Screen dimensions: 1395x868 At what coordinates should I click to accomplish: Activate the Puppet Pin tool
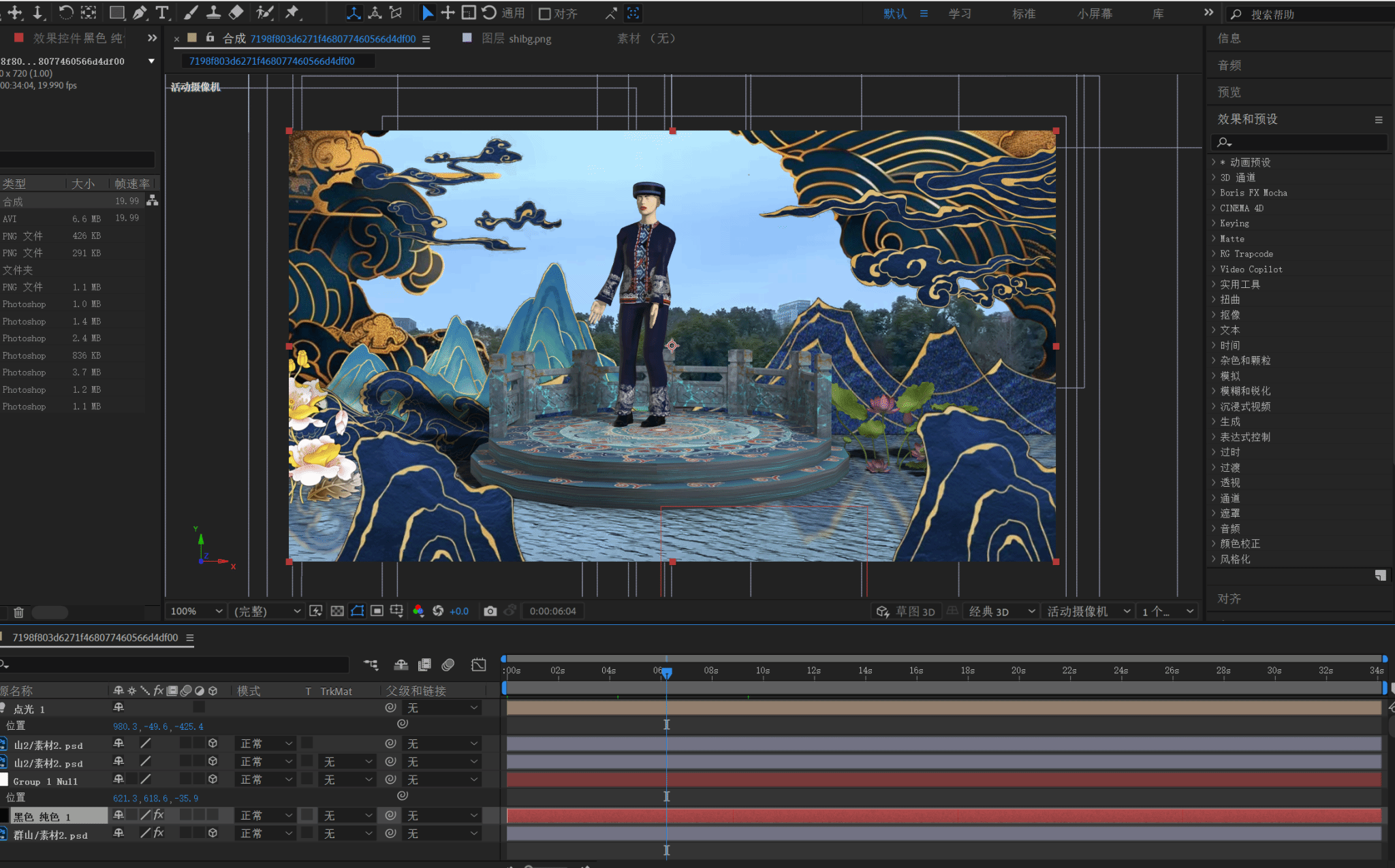tap(292, 12)
